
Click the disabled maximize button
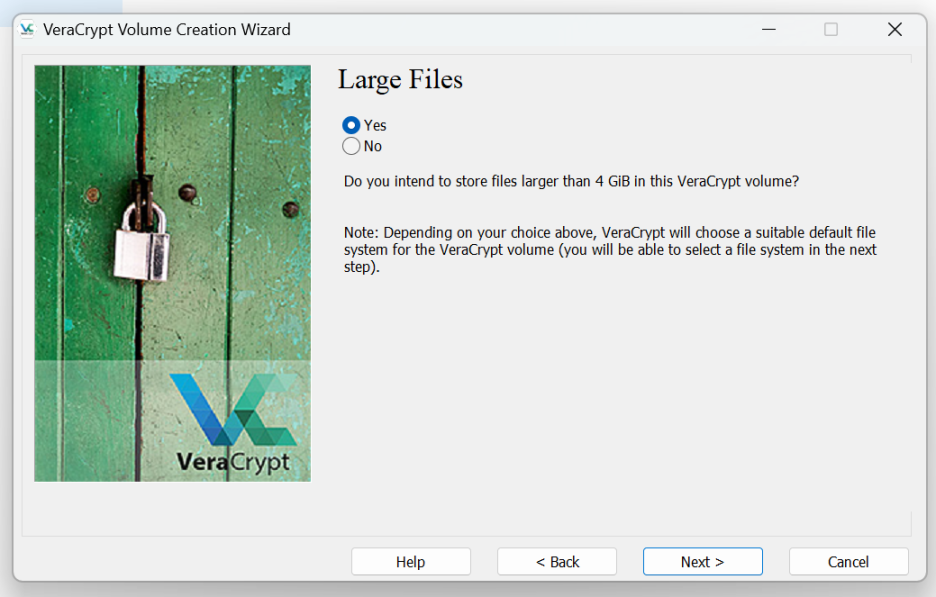coord(831,29)
